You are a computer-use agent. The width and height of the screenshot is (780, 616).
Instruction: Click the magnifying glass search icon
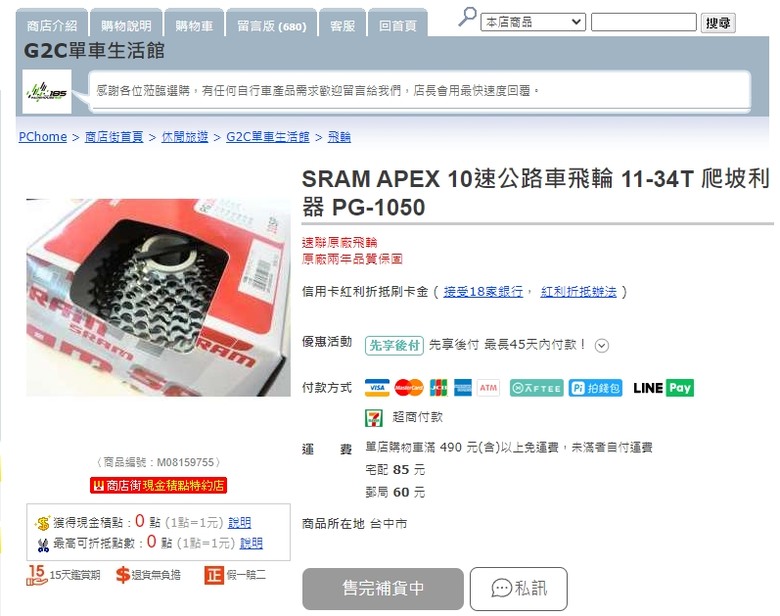click(x=467, y=17)
